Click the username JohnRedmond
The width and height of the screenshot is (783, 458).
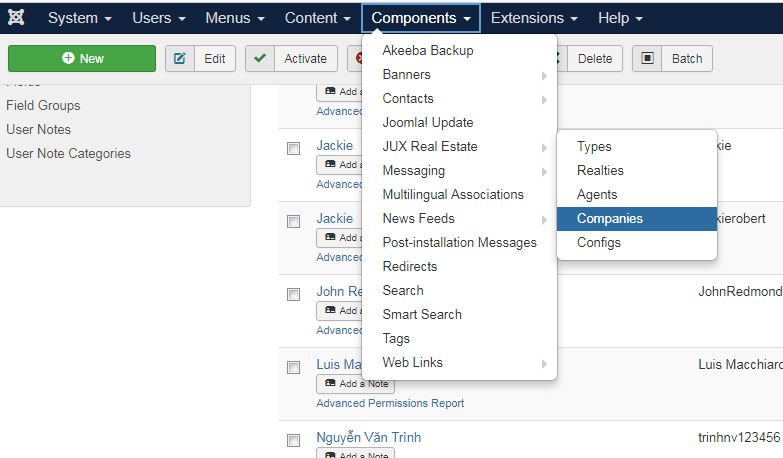pyautogui.click(x=740, y=291)
